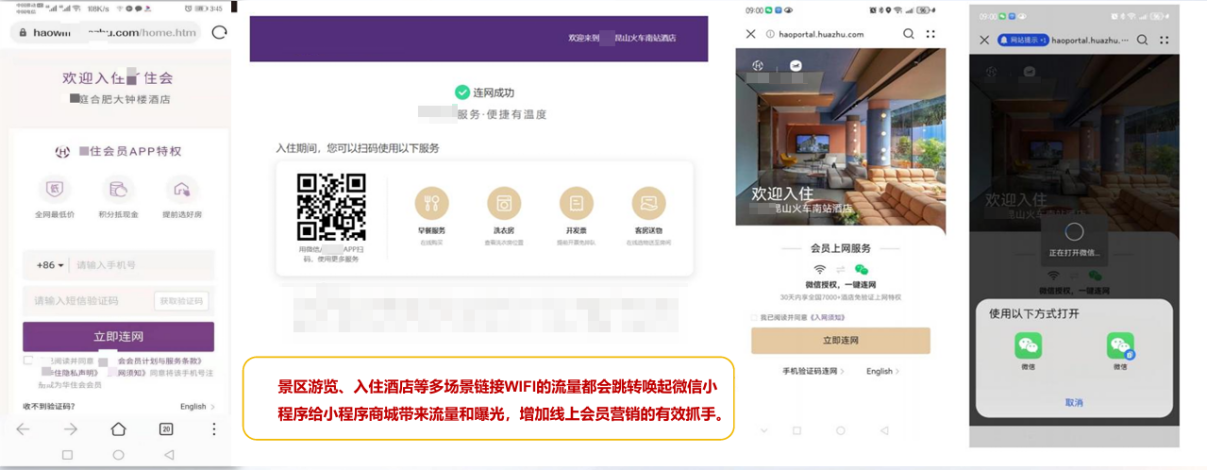Open the tab counter showing 20

pos(166,429)
